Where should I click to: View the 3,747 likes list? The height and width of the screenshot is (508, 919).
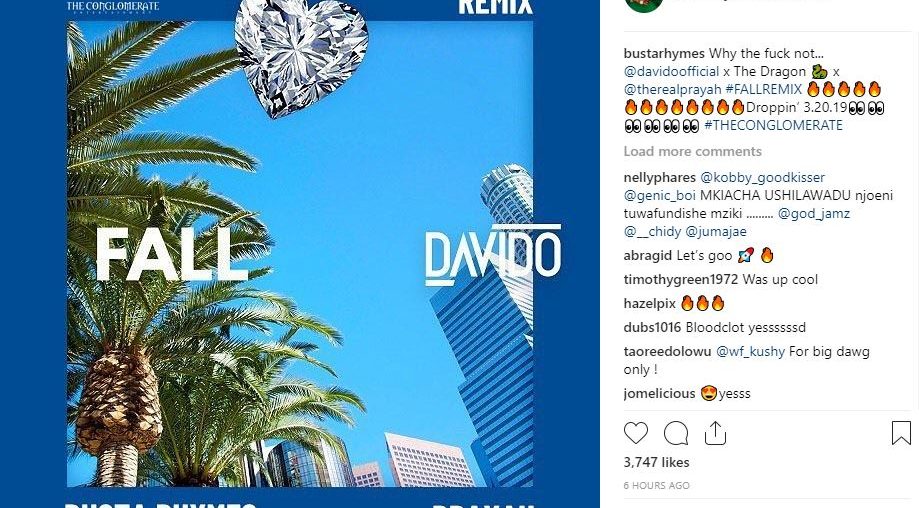coord(656,462)
